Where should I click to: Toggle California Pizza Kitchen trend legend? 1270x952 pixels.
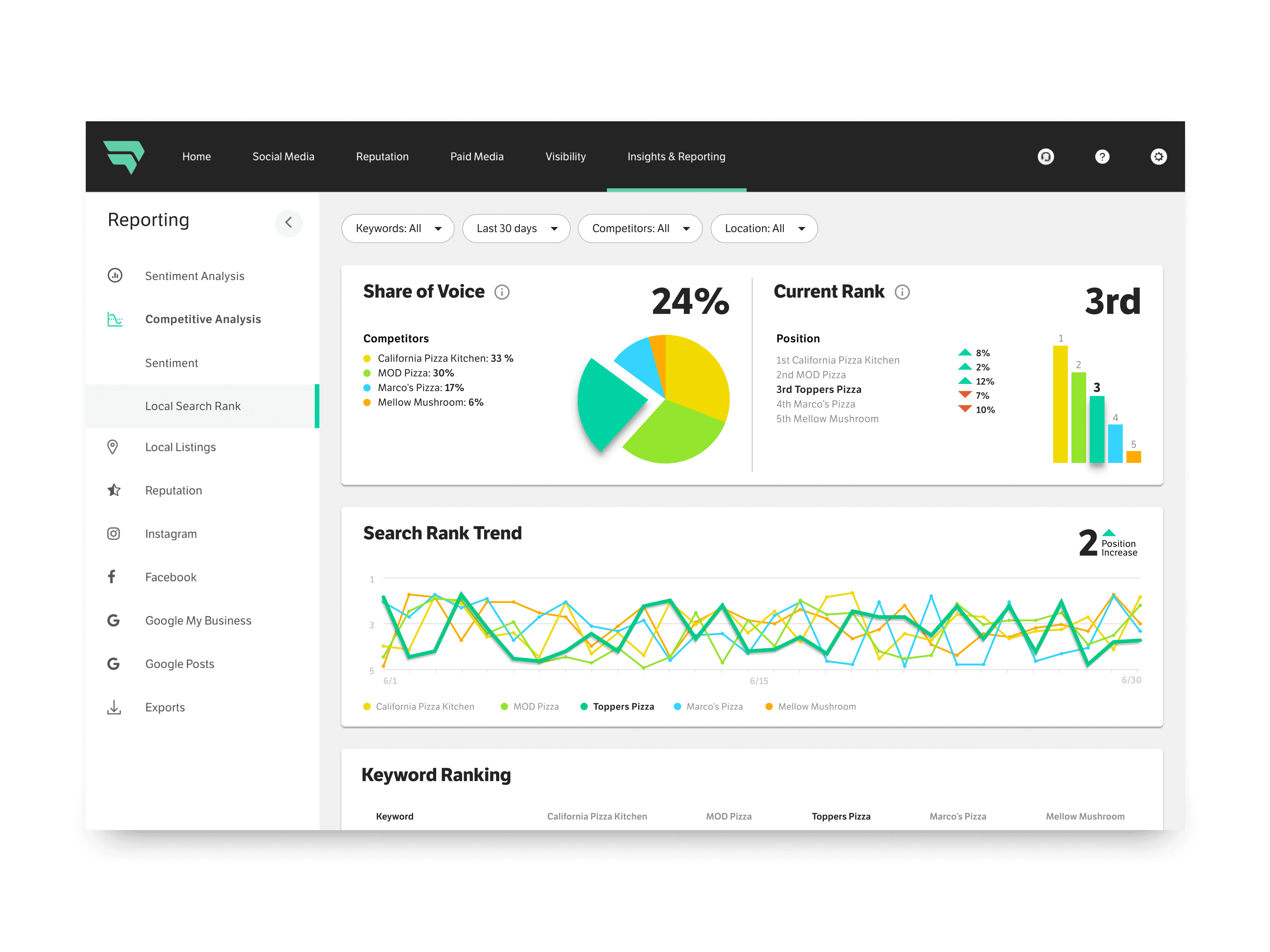[x=419, y=706]
